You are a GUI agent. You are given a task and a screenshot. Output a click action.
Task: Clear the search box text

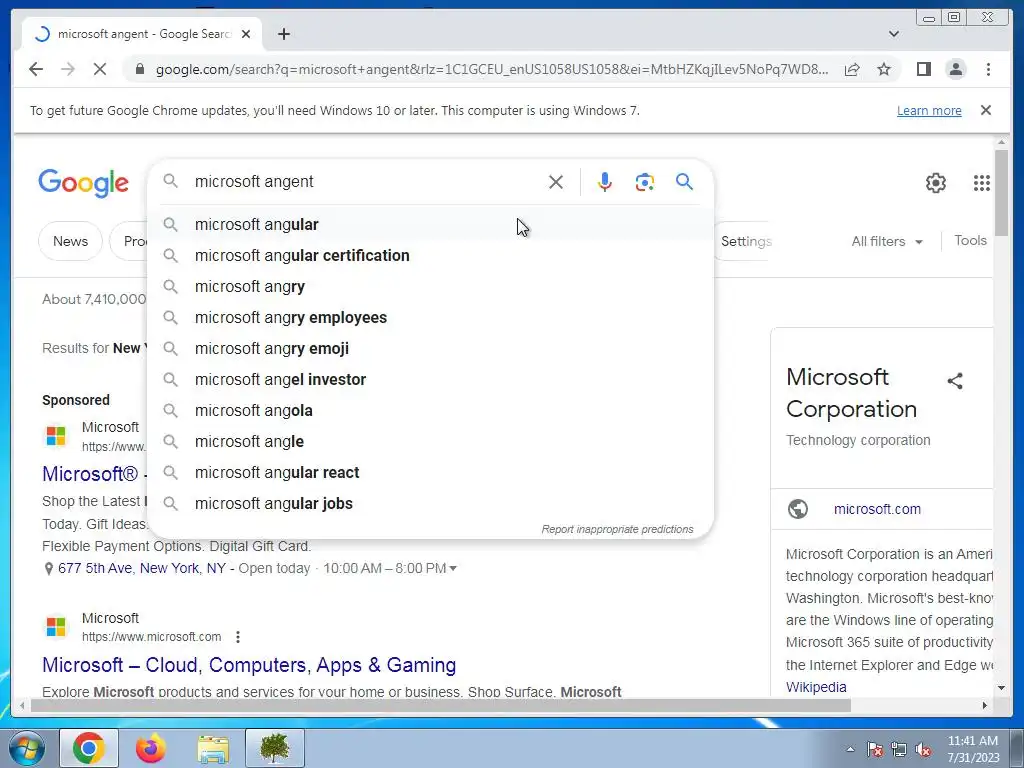click(x=556, y=182)
